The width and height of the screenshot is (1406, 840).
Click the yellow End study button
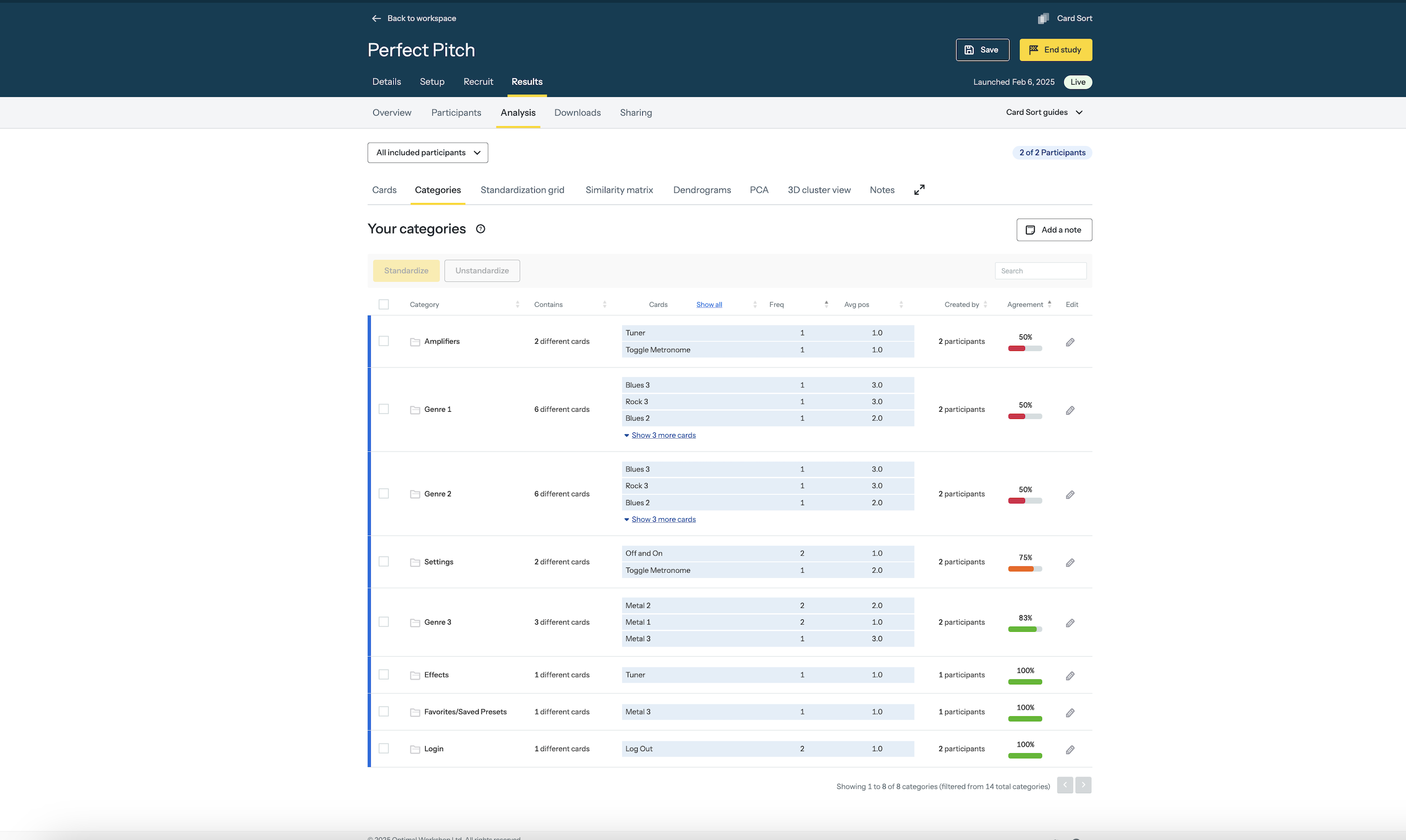[x=1055, y=50]
